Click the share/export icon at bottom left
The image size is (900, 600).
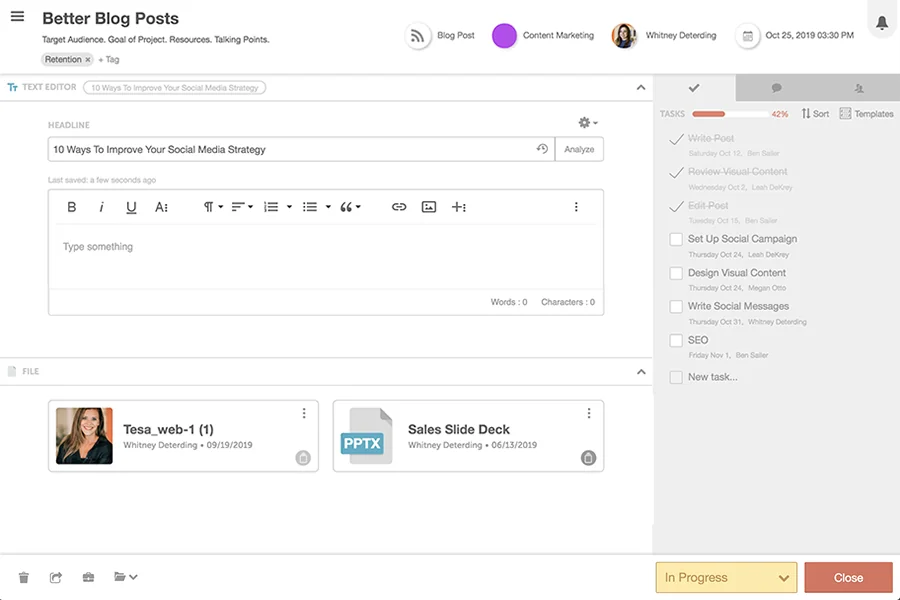(x=55, y=577)
